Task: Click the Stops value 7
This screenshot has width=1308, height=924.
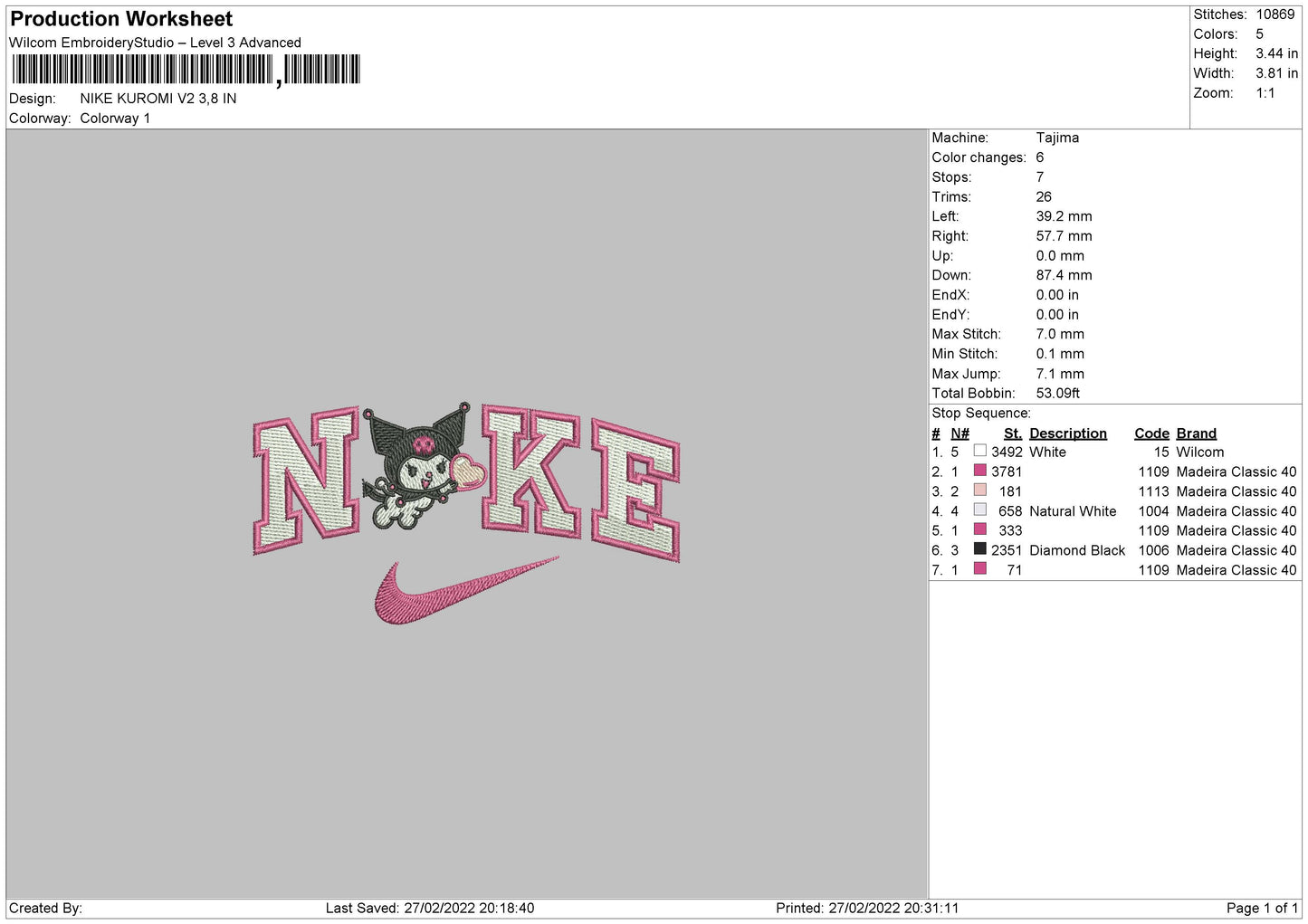Action: coord(1040,177)
